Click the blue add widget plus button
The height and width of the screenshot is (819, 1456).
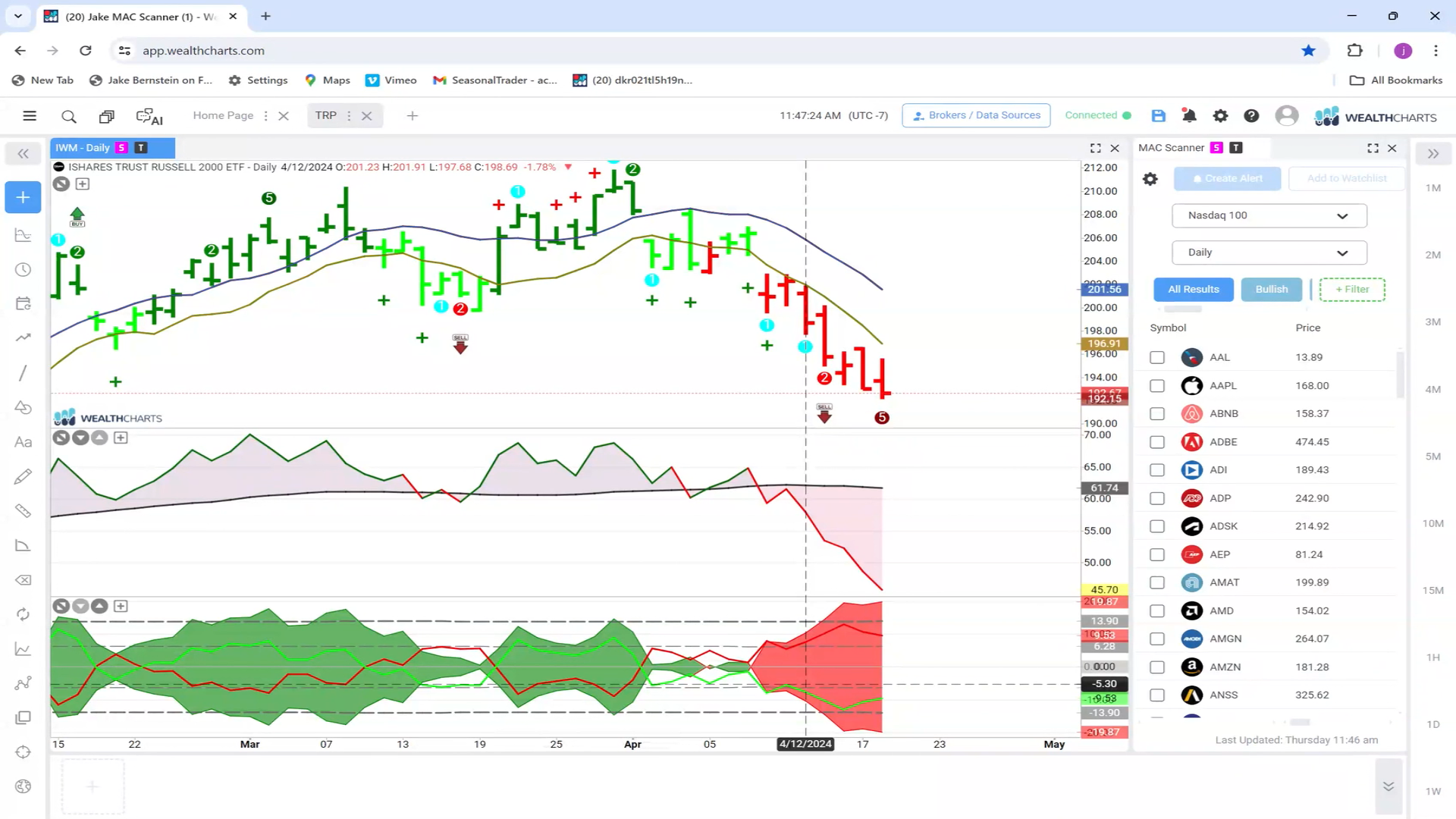[x=23, y=198]
